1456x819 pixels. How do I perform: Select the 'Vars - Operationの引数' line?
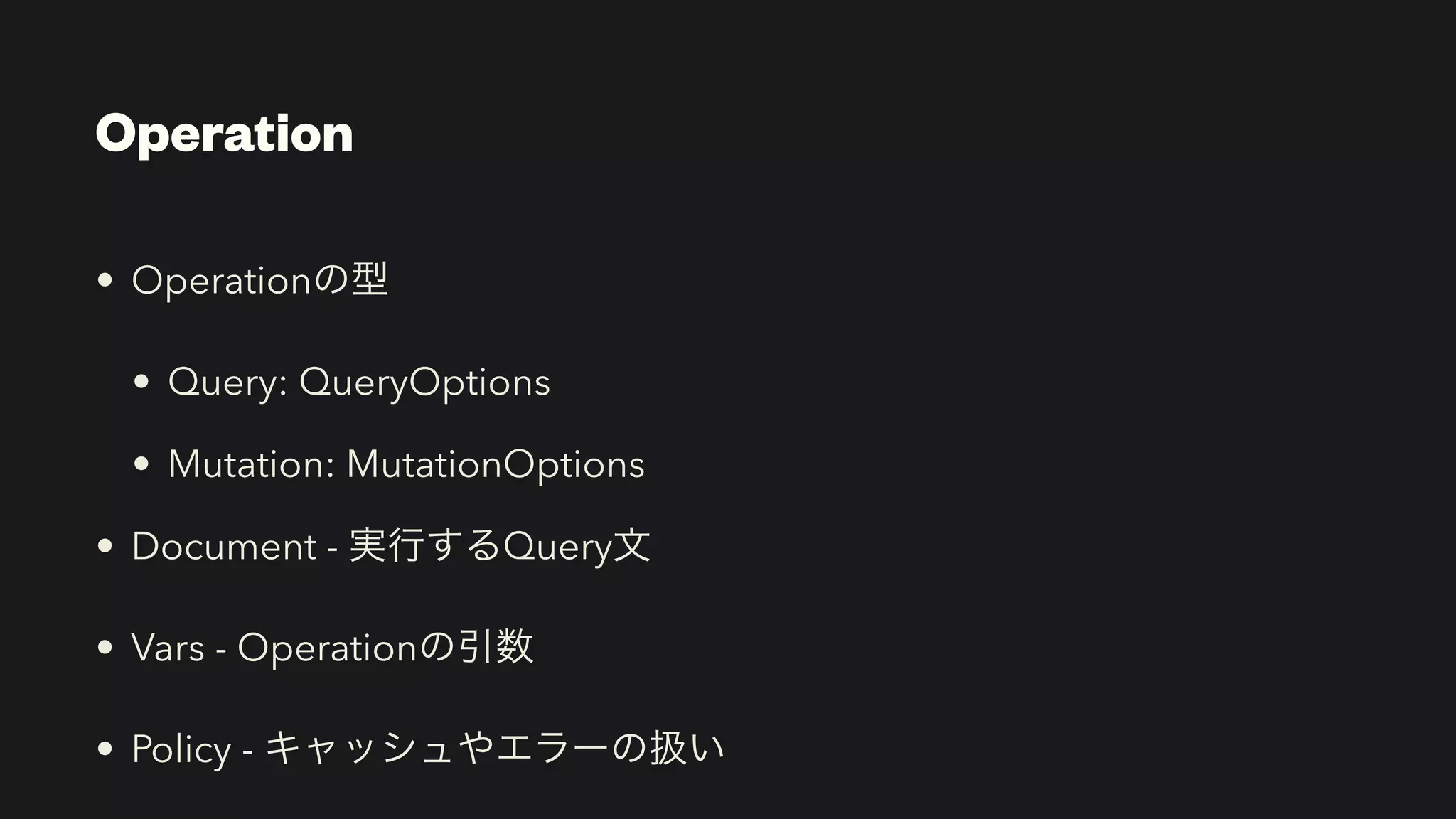tap(333, 647)
